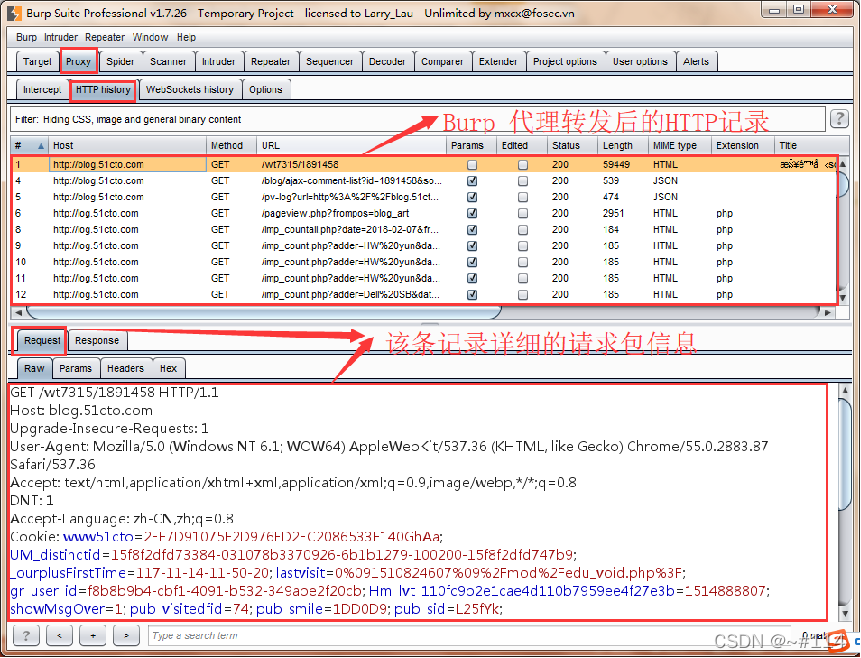861x658 pixels.
Task: Switch to the Decoder tab
Action: point(387,62)
